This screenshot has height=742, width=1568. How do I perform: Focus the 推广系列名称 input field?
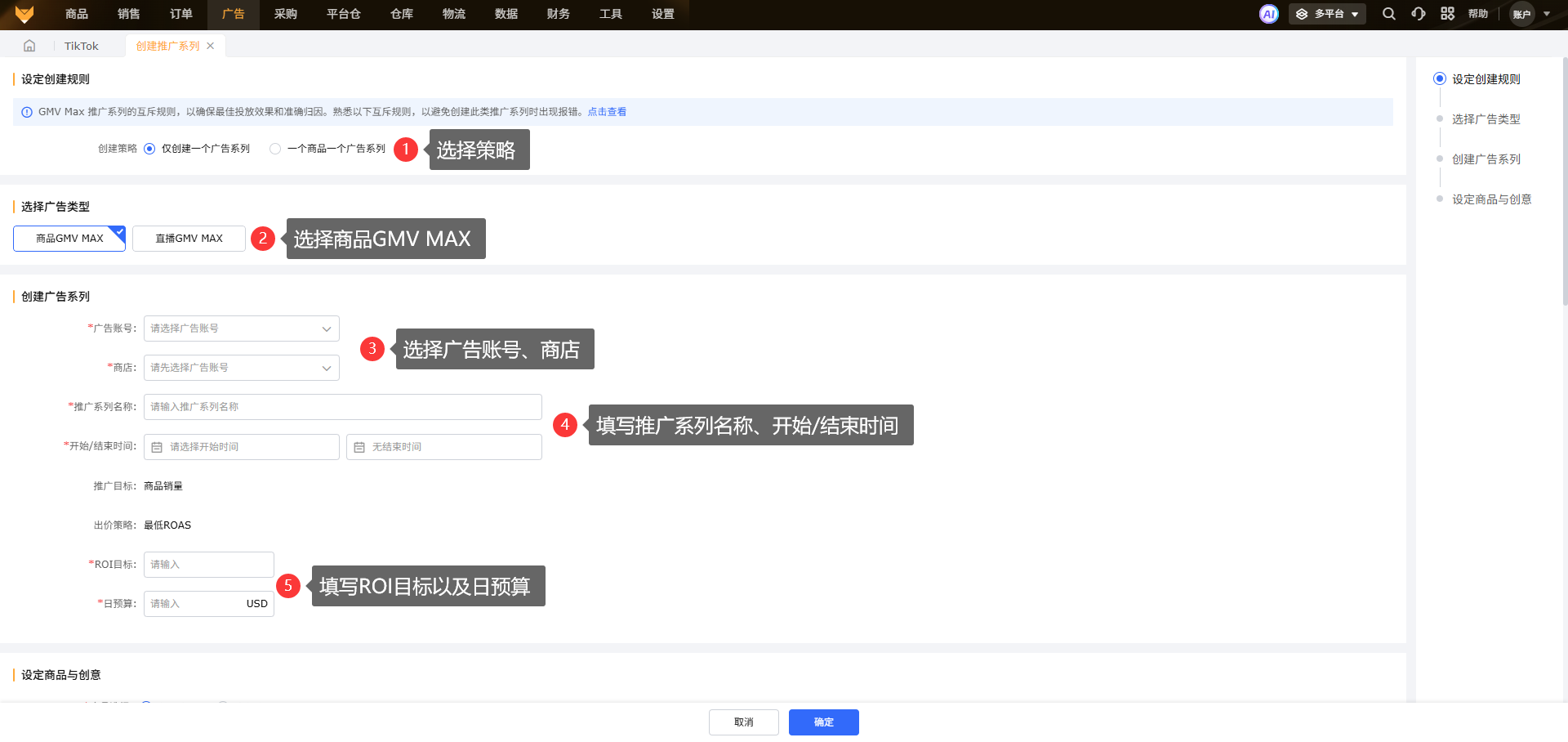(x=343, y=407)
